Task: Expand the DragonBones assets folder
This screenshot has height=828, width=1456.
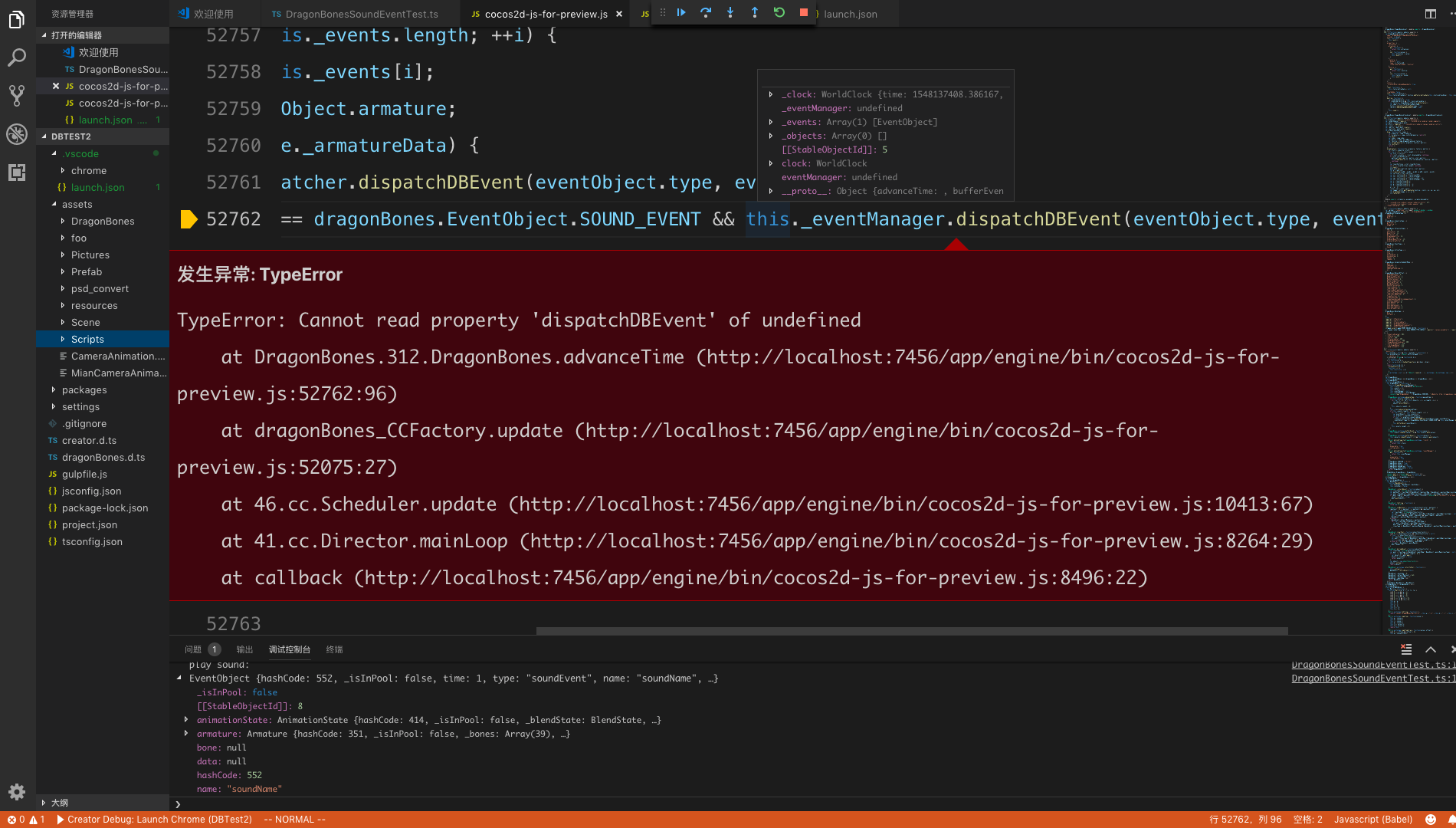Action: pyautogui.click(x=103, y=221)
